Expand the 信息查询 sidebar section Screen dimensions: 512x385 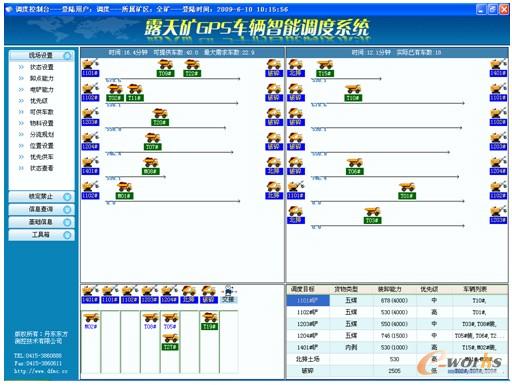coord(41,209)
